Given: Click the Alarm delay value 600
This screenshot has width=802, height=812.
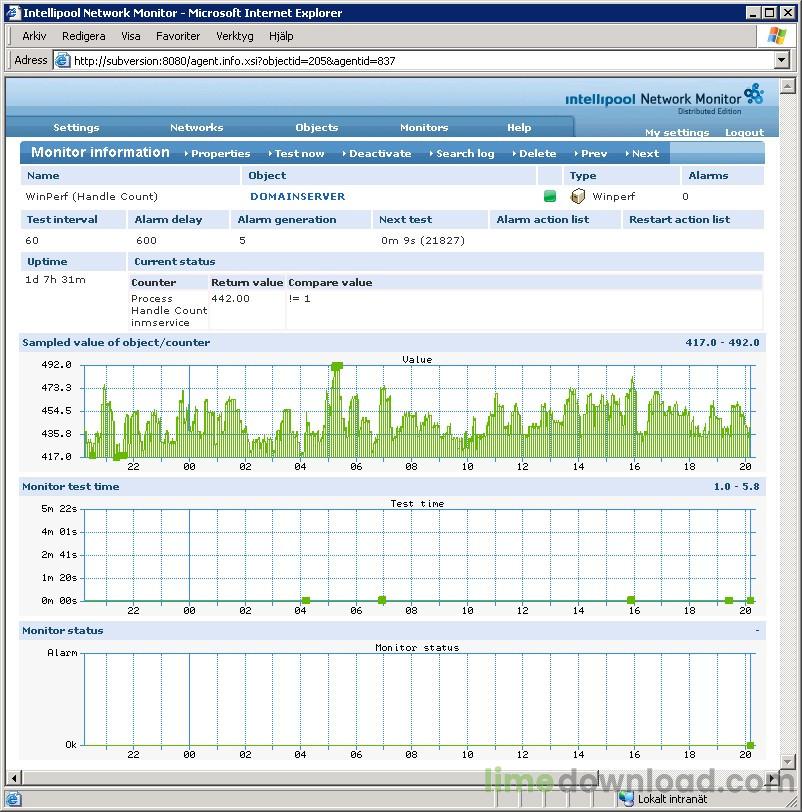Looking at the screenshot, I should pyautogui.click(x=146, y=240).
